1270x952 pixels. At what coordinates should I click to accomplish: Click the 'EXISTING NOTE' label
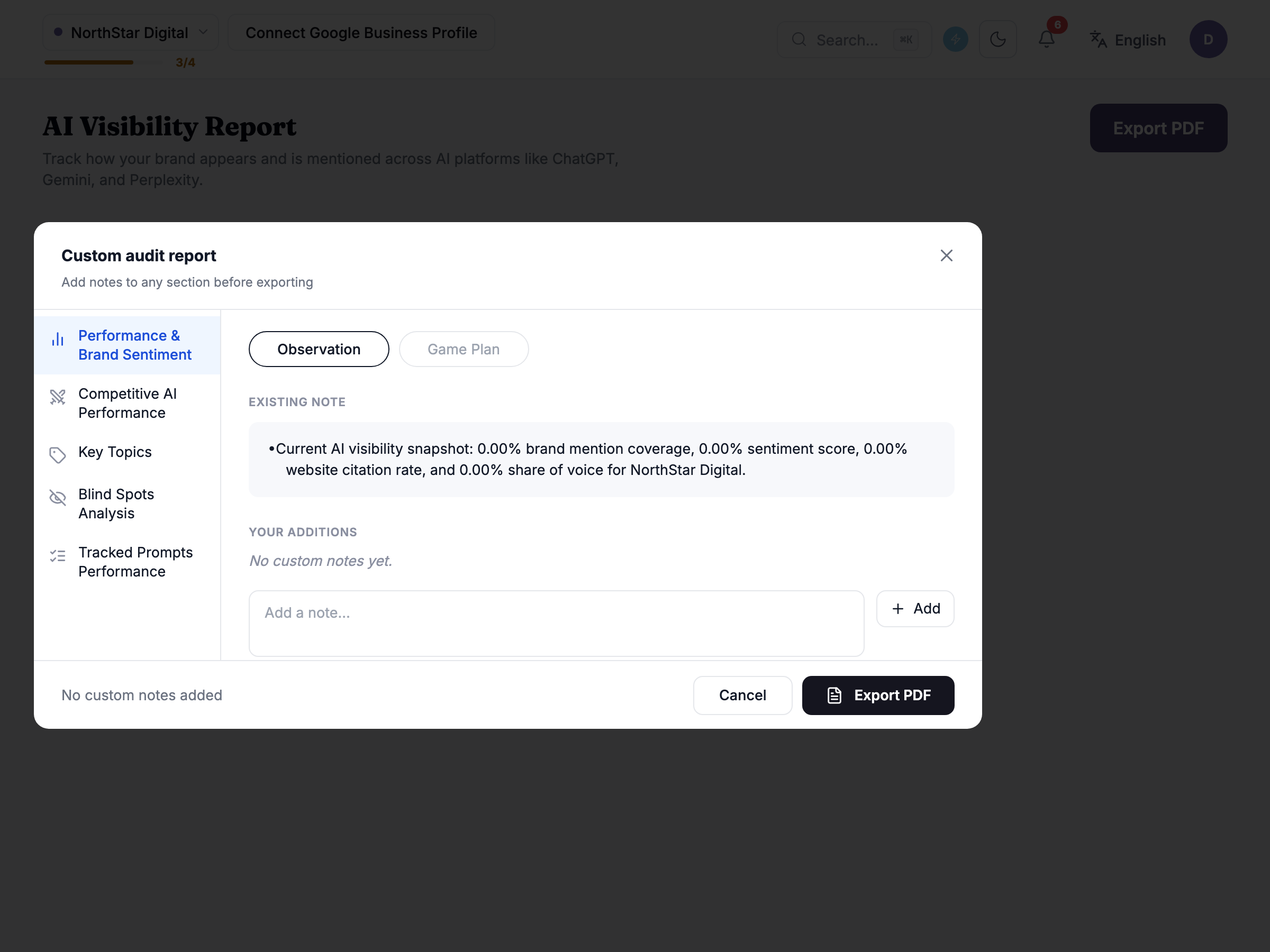click(x=297, y=401)
